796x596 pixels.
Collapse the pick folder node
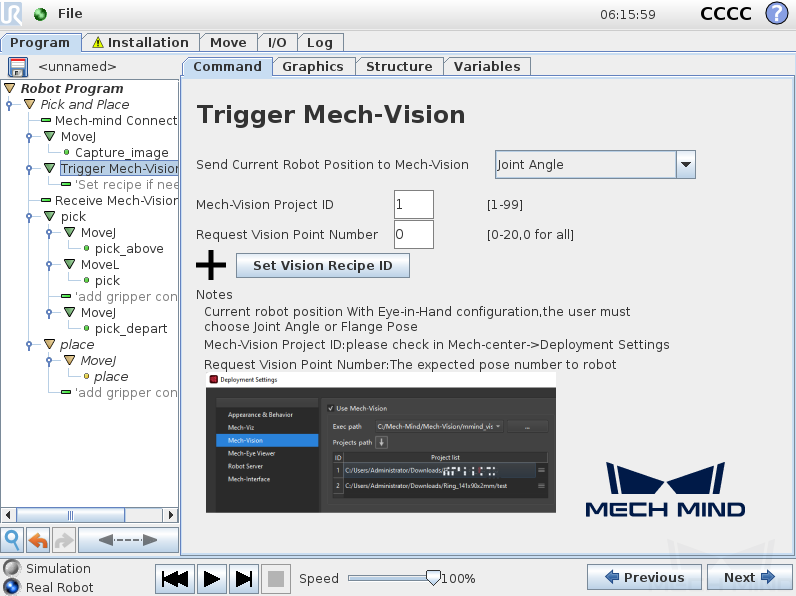(49, 216)
